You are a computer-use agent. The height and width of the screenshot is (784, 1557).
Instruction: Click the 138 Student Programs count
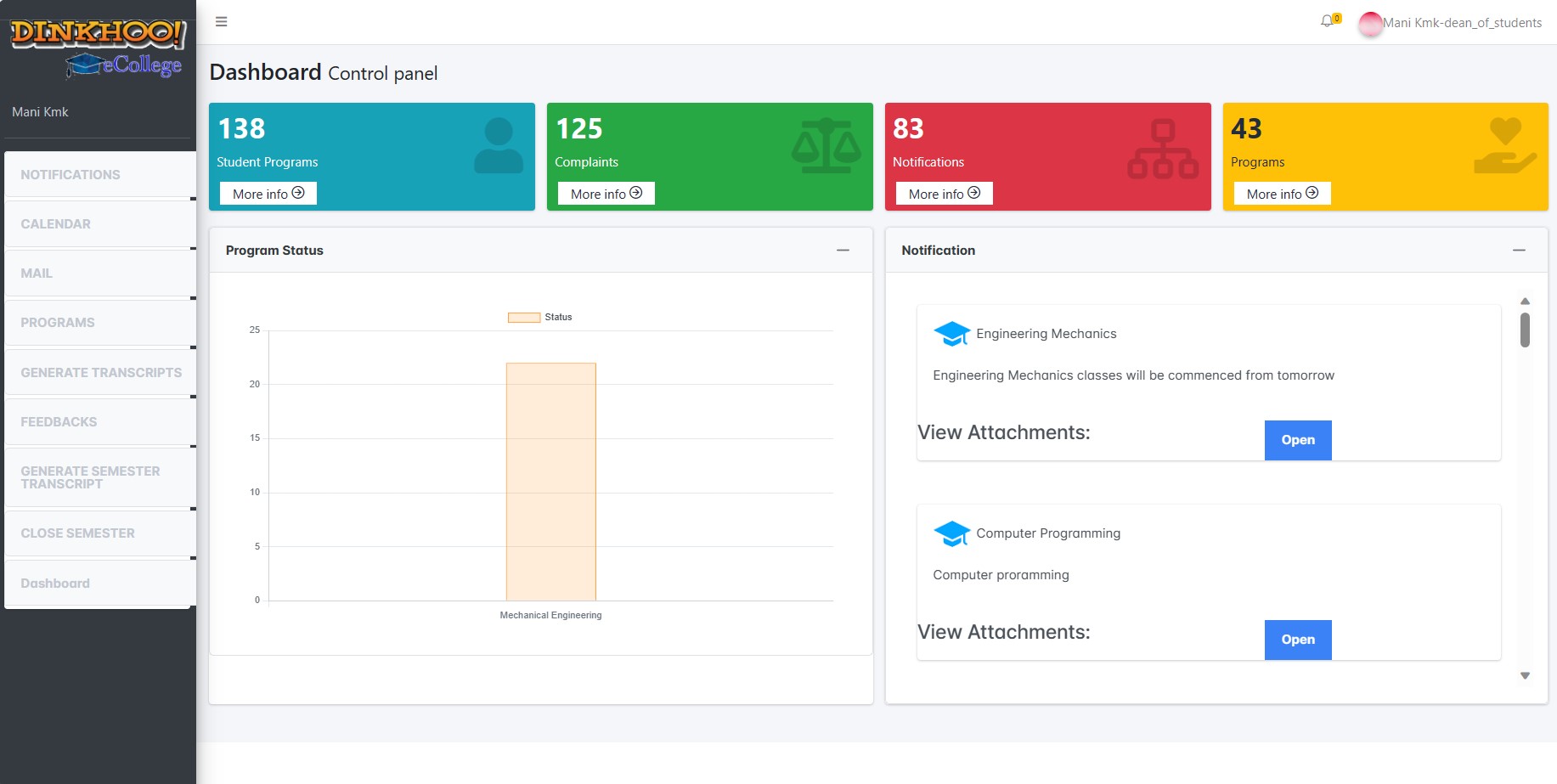click(241, 129)
